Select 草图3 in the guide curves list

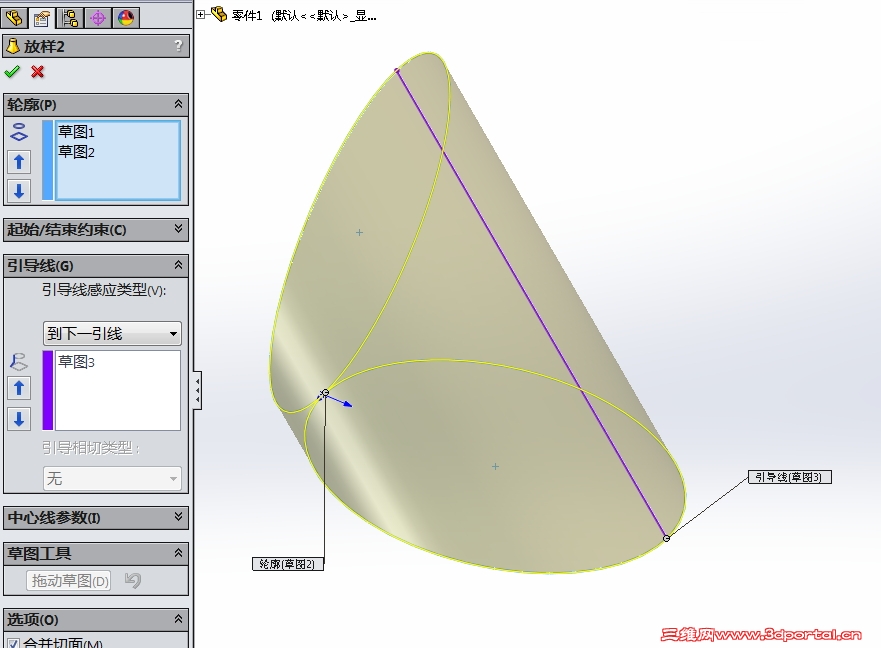(x=76, y=362)
